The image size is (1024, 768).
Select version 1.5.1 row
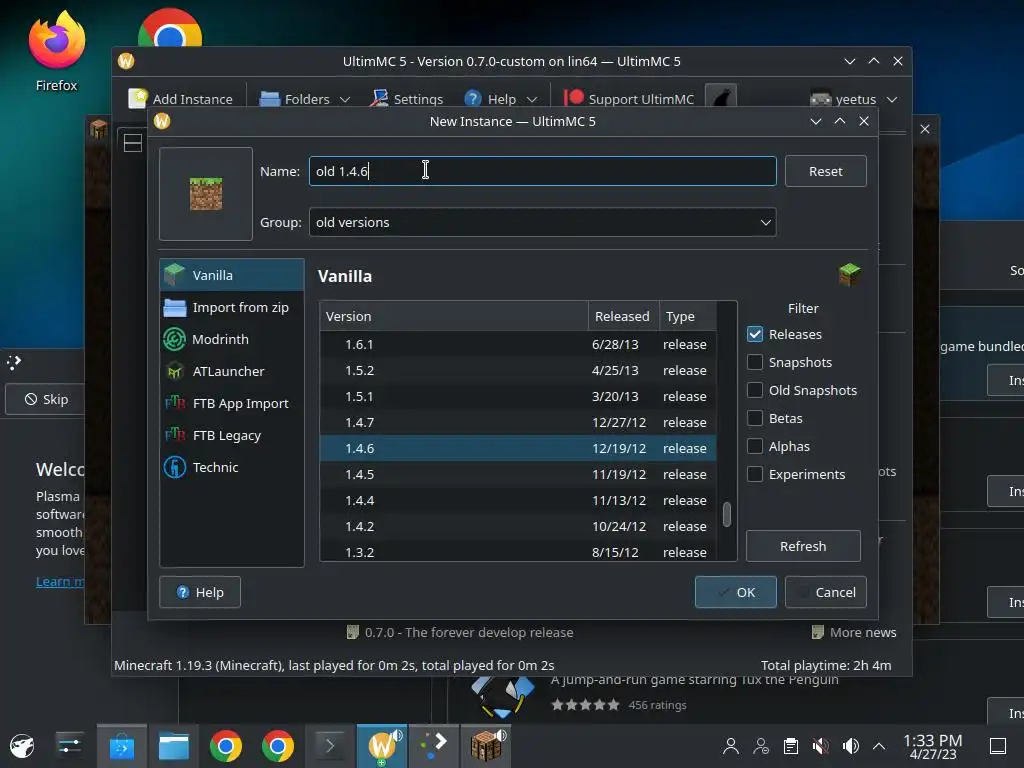point(518,396)
